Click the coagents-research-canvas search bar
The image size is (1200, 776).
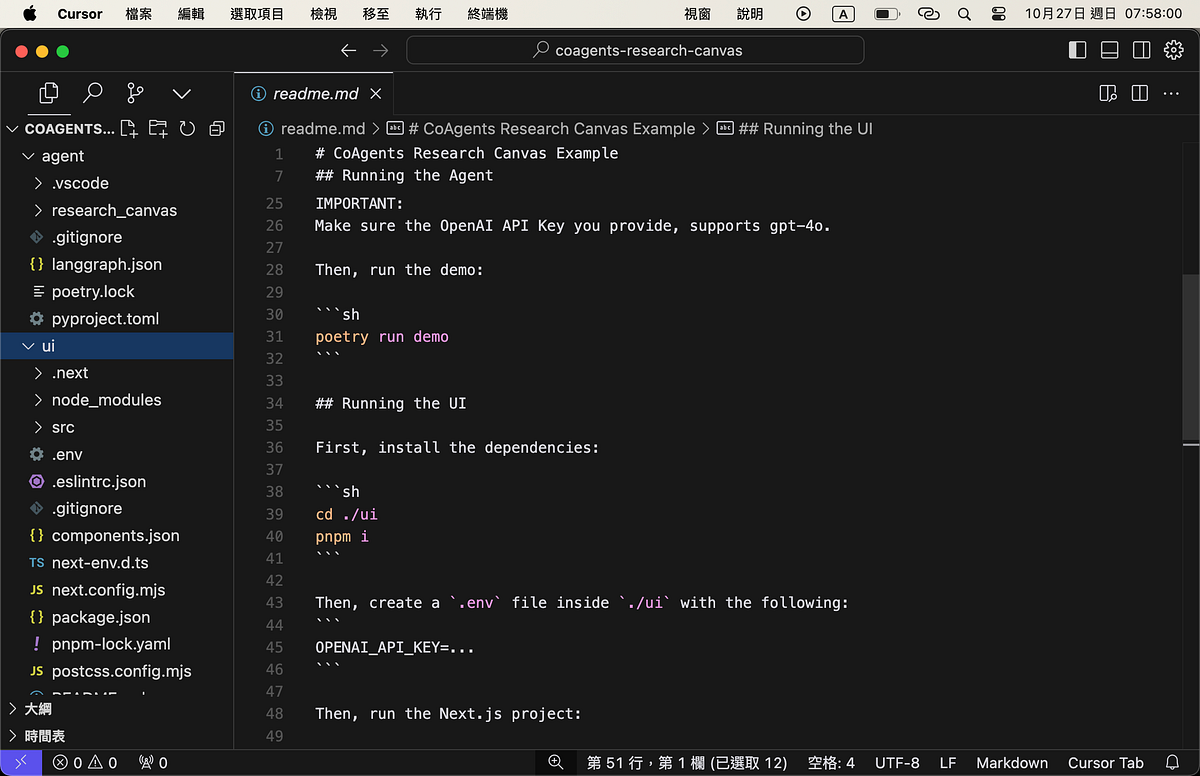pyautogui.click(x=634, y=50)
